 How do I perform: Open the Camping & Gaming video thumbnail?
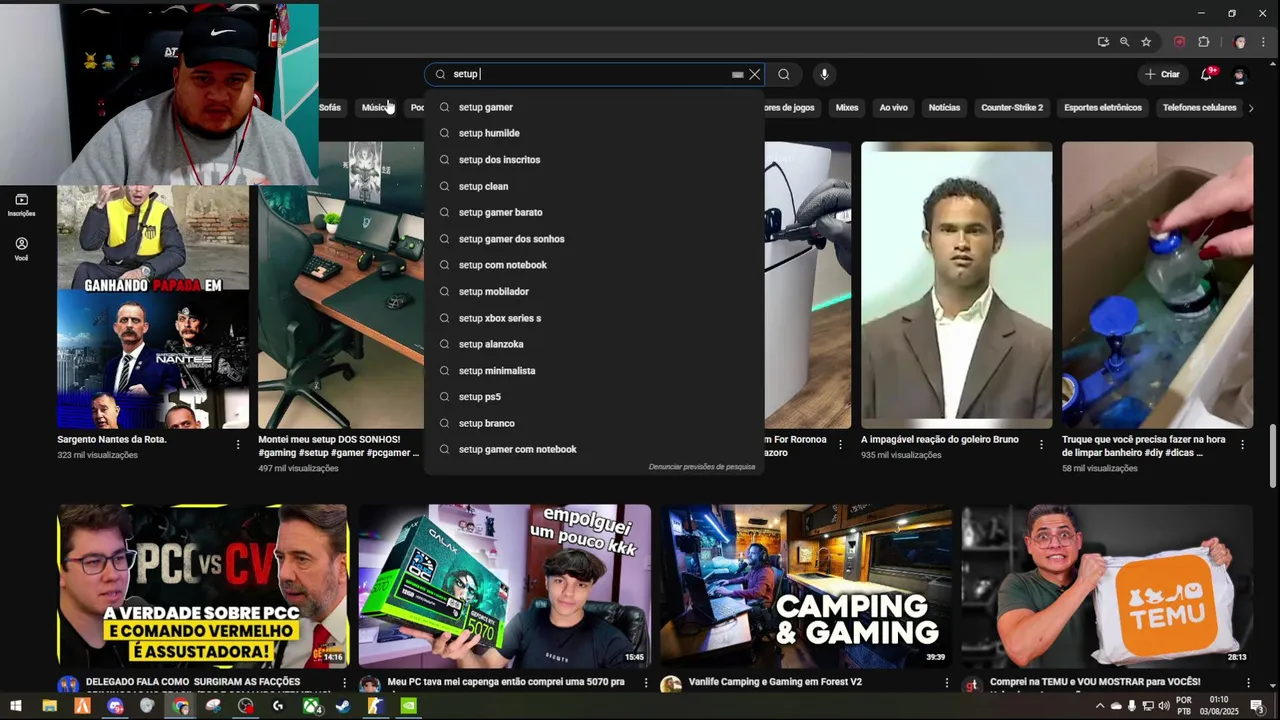coord(806,586)
